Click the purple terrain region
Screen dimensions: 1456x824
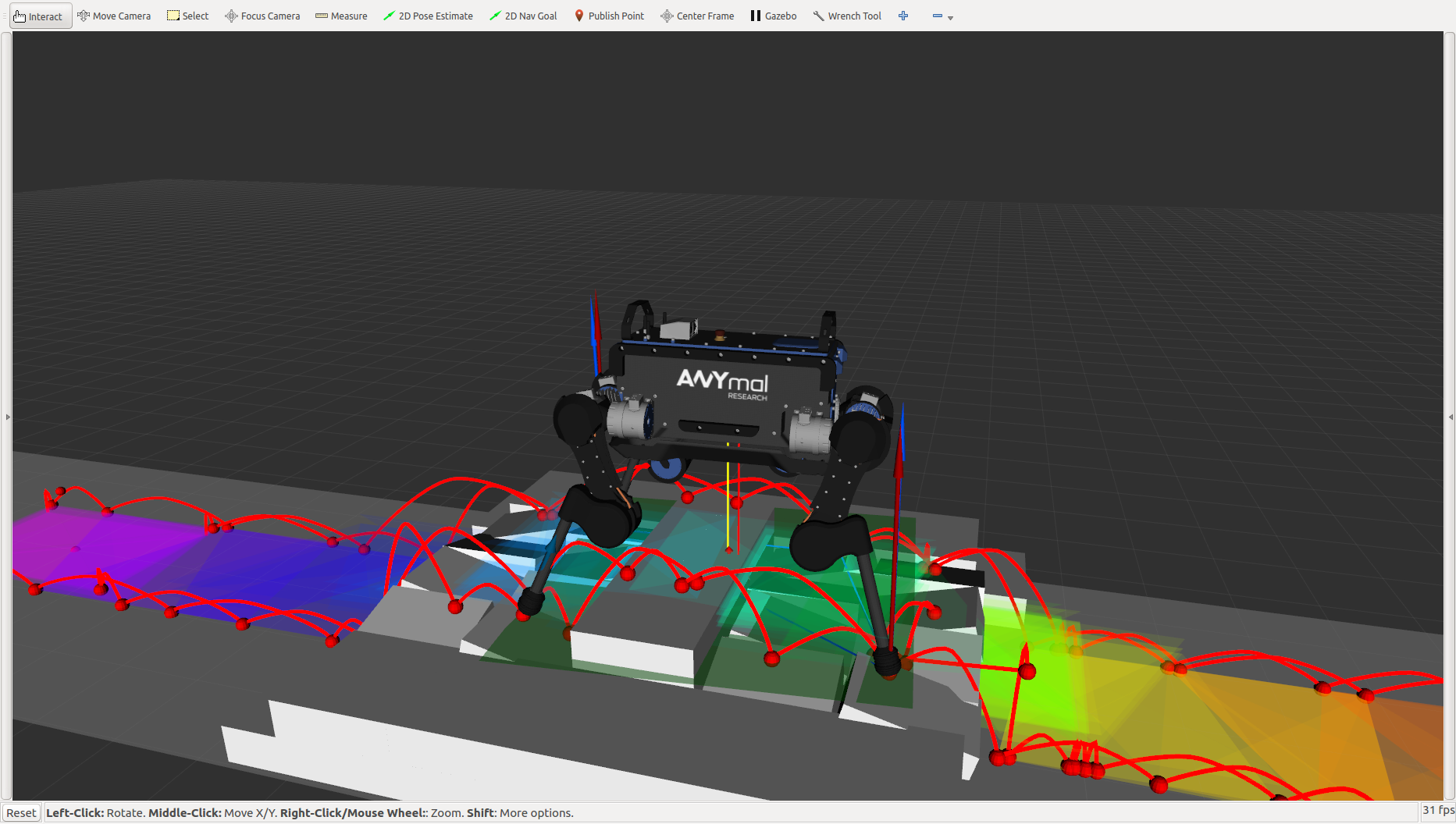pyautogui.click(x=117, y=546)
